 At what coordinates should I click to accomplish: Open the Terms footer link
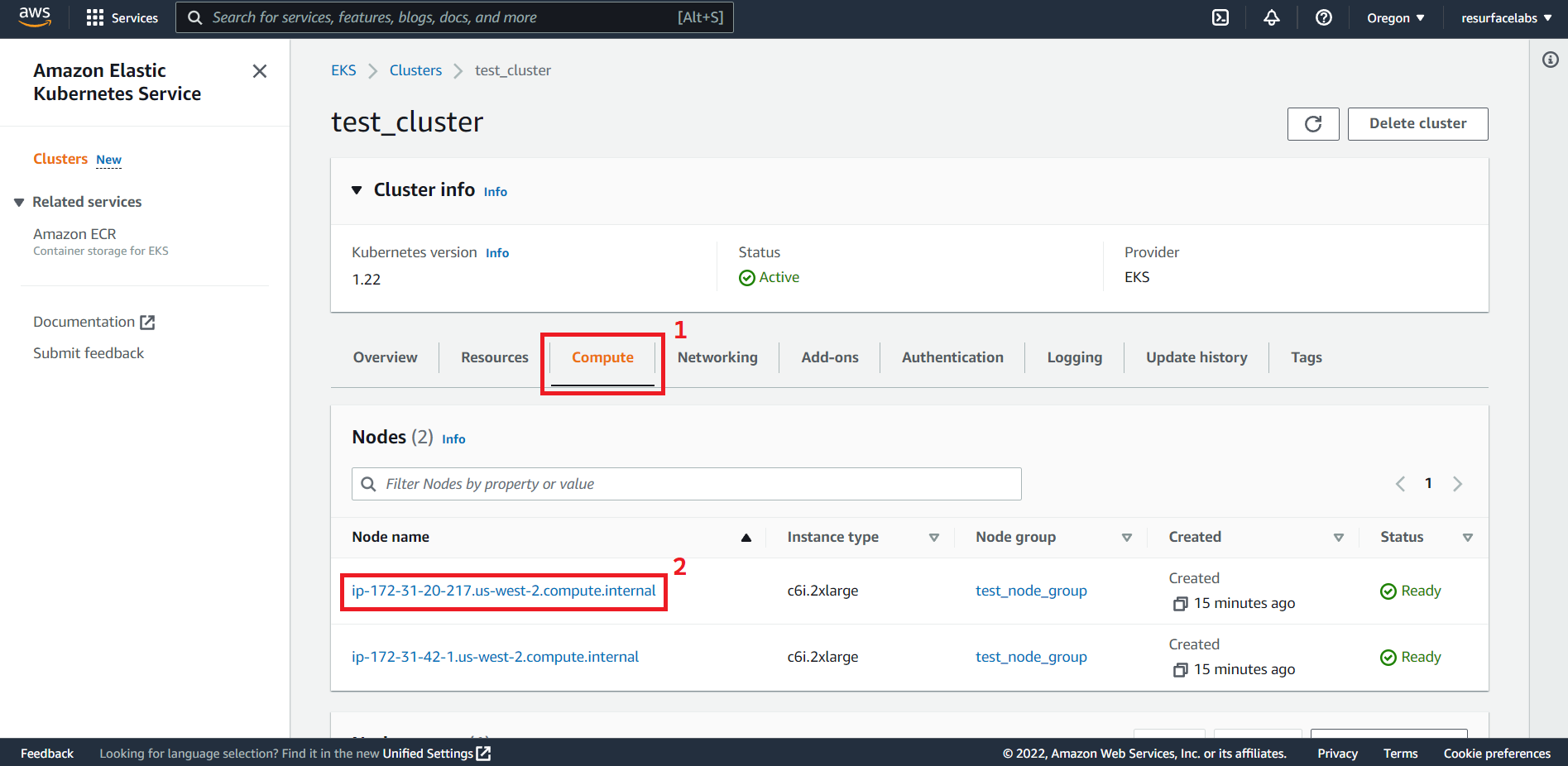1400,754
